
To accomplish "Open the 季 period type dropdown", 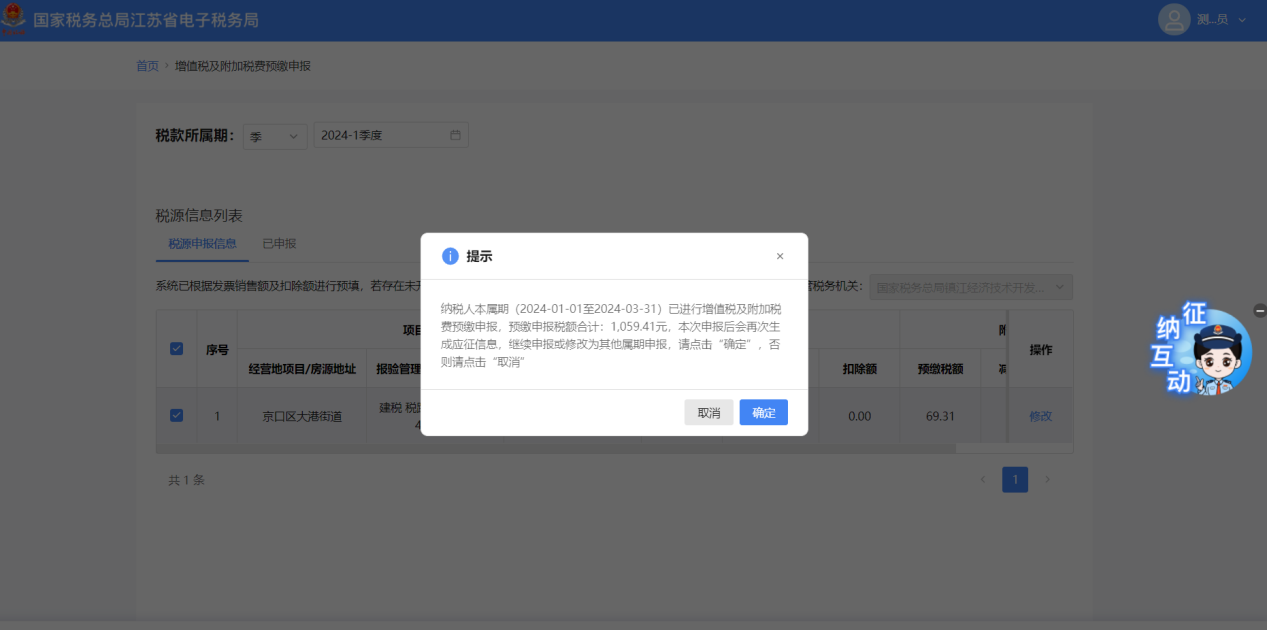I will pos(275,136).
